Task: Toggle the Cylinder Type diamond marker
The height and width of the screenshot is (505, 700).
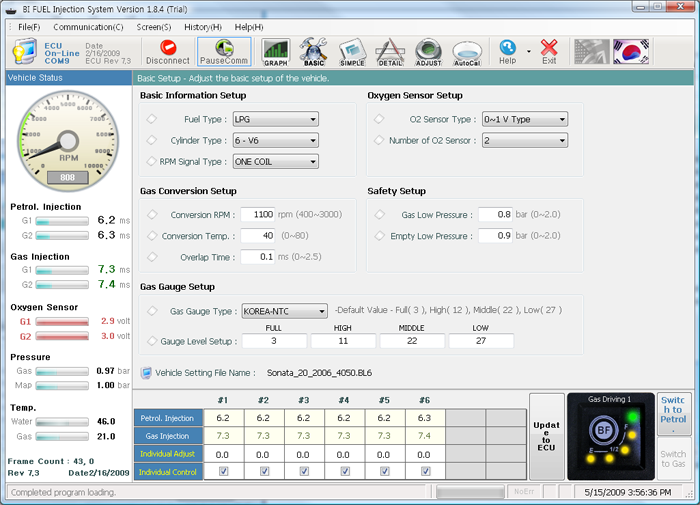Action: pos(152,140)
